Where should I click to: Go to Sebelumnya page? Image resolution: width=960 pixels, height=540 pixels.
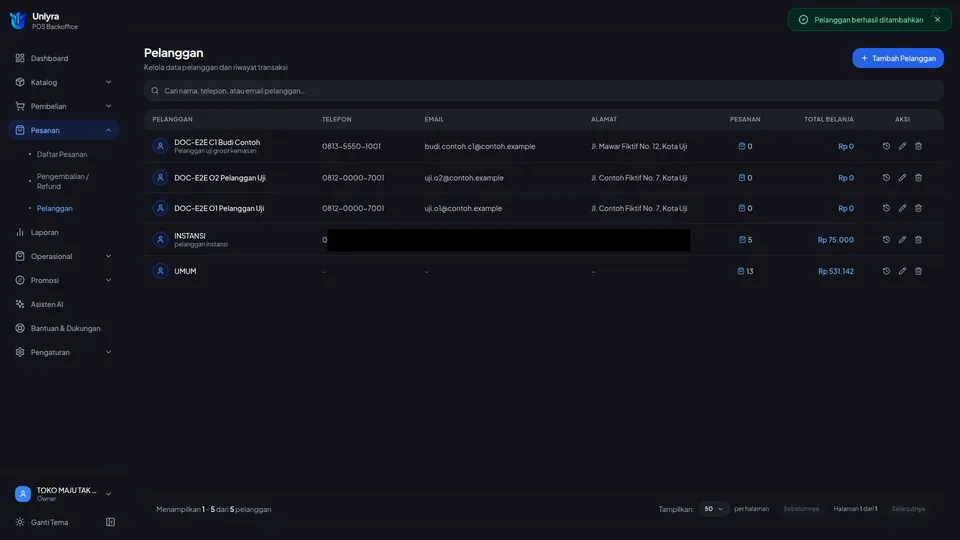coord(801,509)
